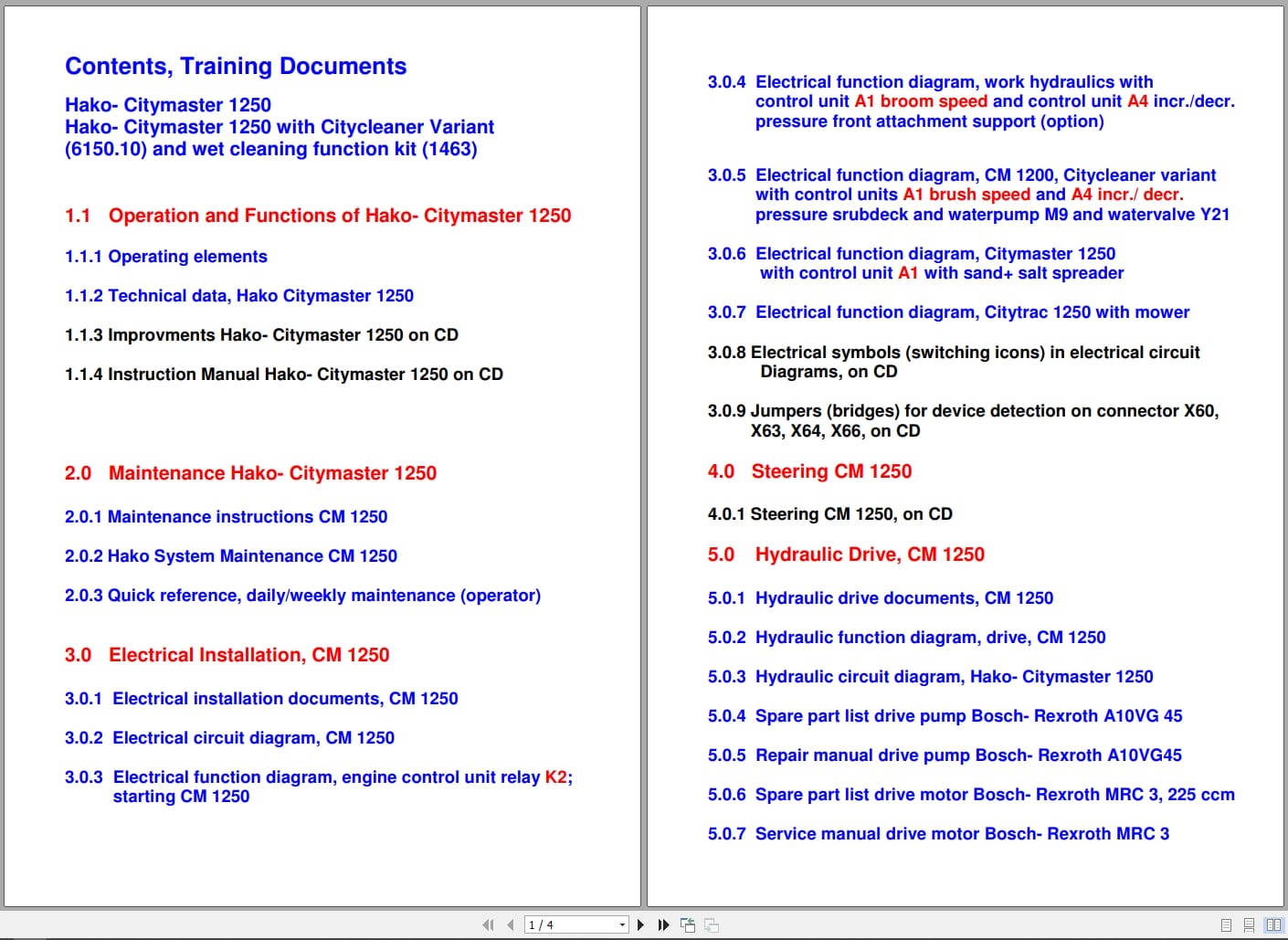Click heading 3.0 Electrical Installation, CM 1250
Screen dimensions: 1288x940
(x=227, y=655)
